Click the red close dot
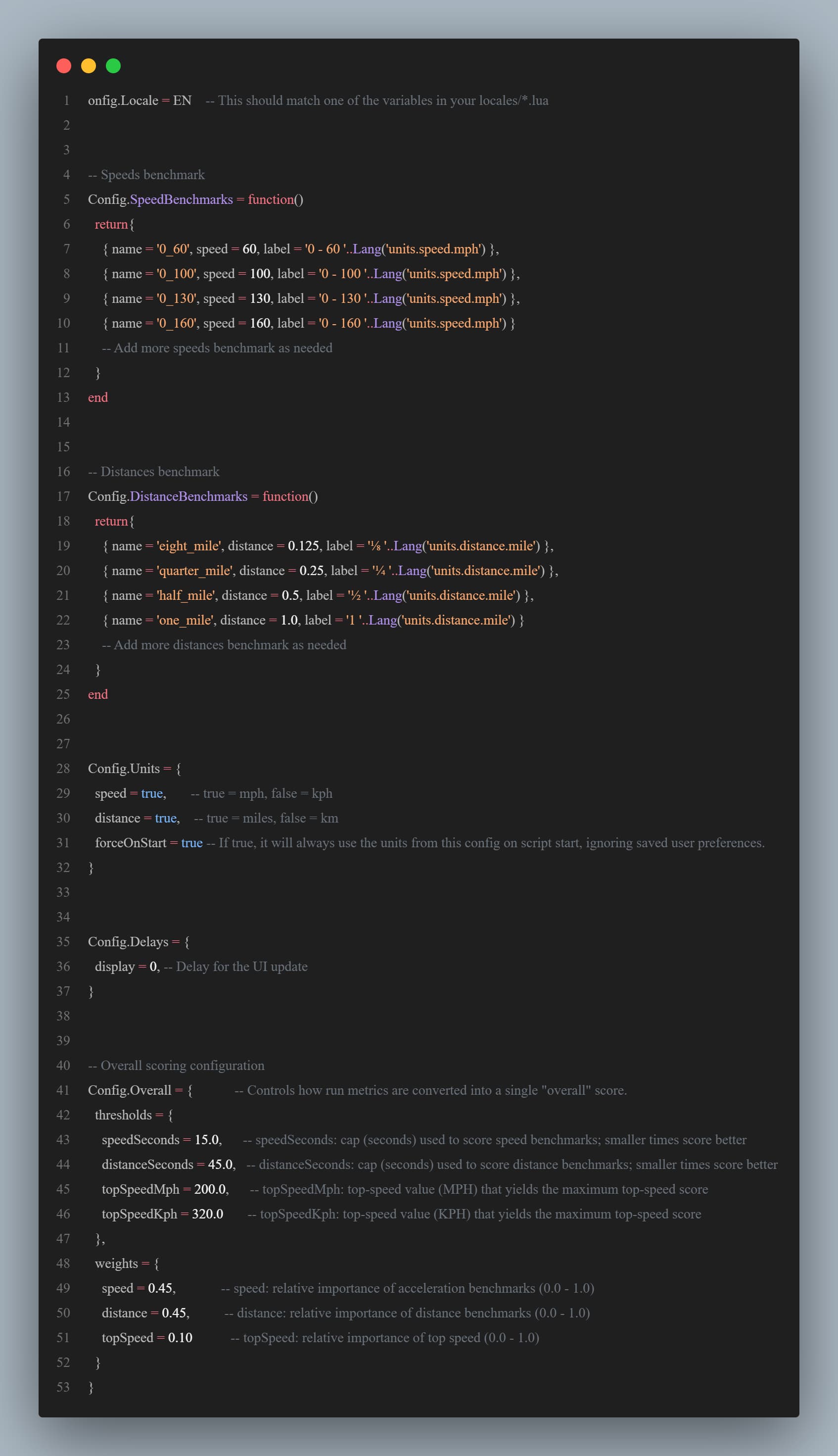The width and height of the screenshot is (838, 1456). point(64,66)
